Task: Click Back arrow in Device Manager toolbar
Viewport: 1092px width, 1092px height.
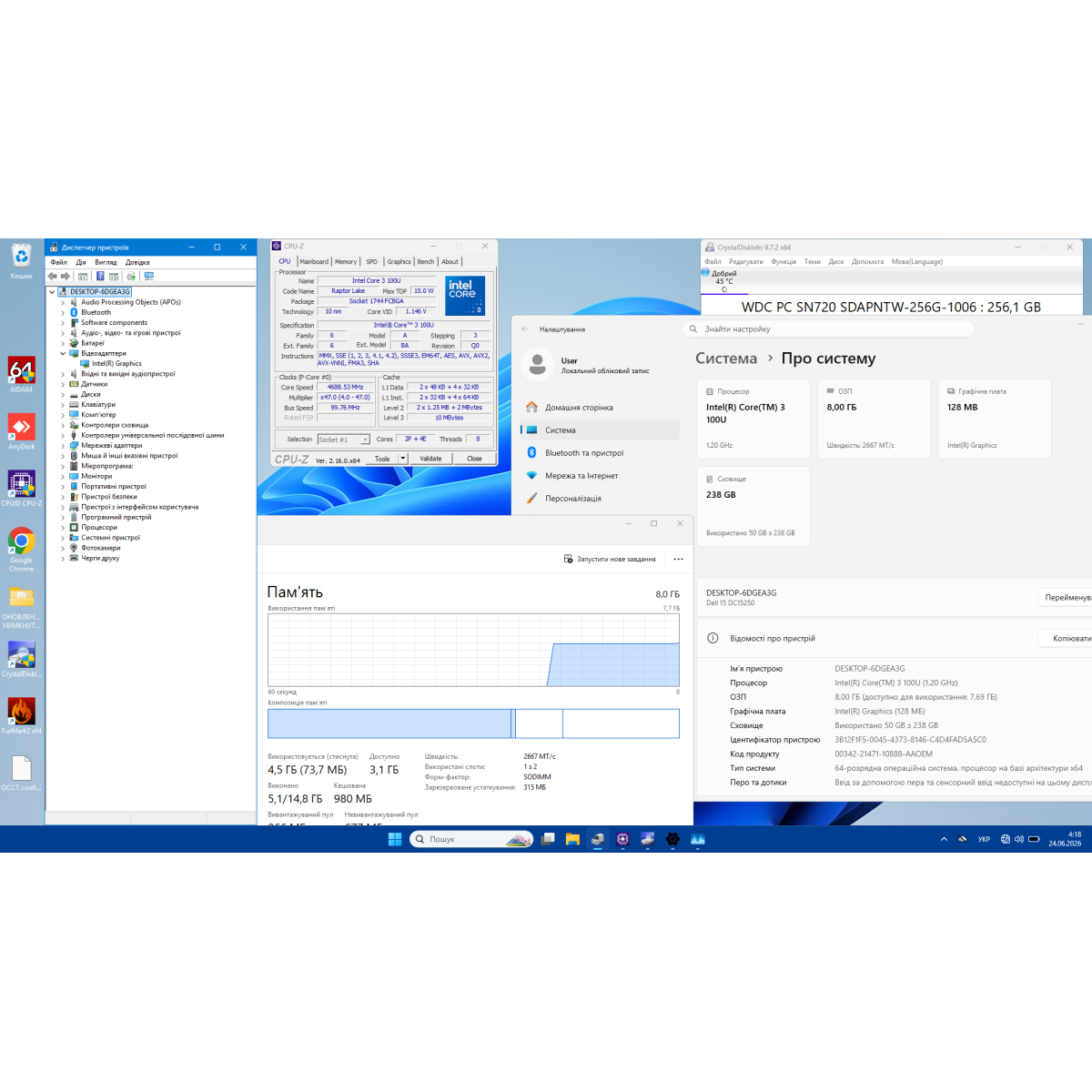Action: point(53,276)
